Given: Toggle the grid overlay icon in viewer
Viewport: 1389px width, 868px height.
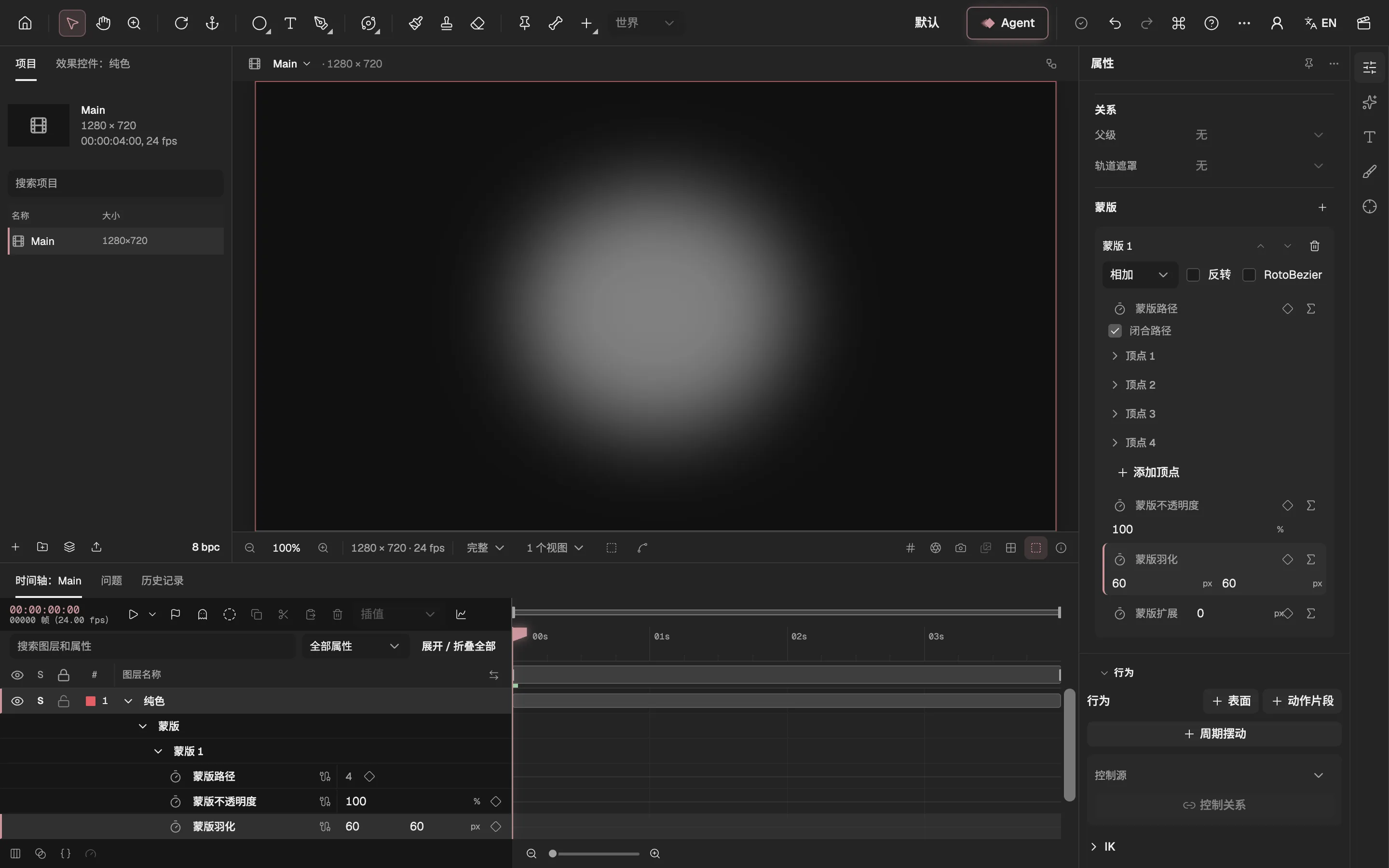Looking at the screenshot, I should pyautogui.click(x=910, y=548).
